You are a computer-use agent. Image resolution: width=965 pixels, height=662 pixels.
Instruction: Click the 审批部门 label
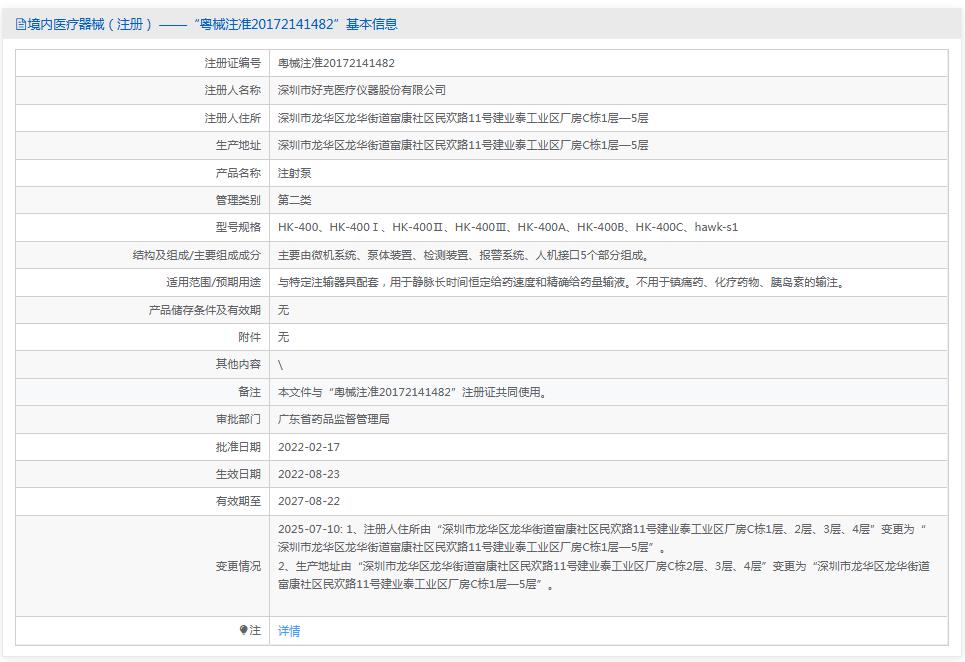238,419
